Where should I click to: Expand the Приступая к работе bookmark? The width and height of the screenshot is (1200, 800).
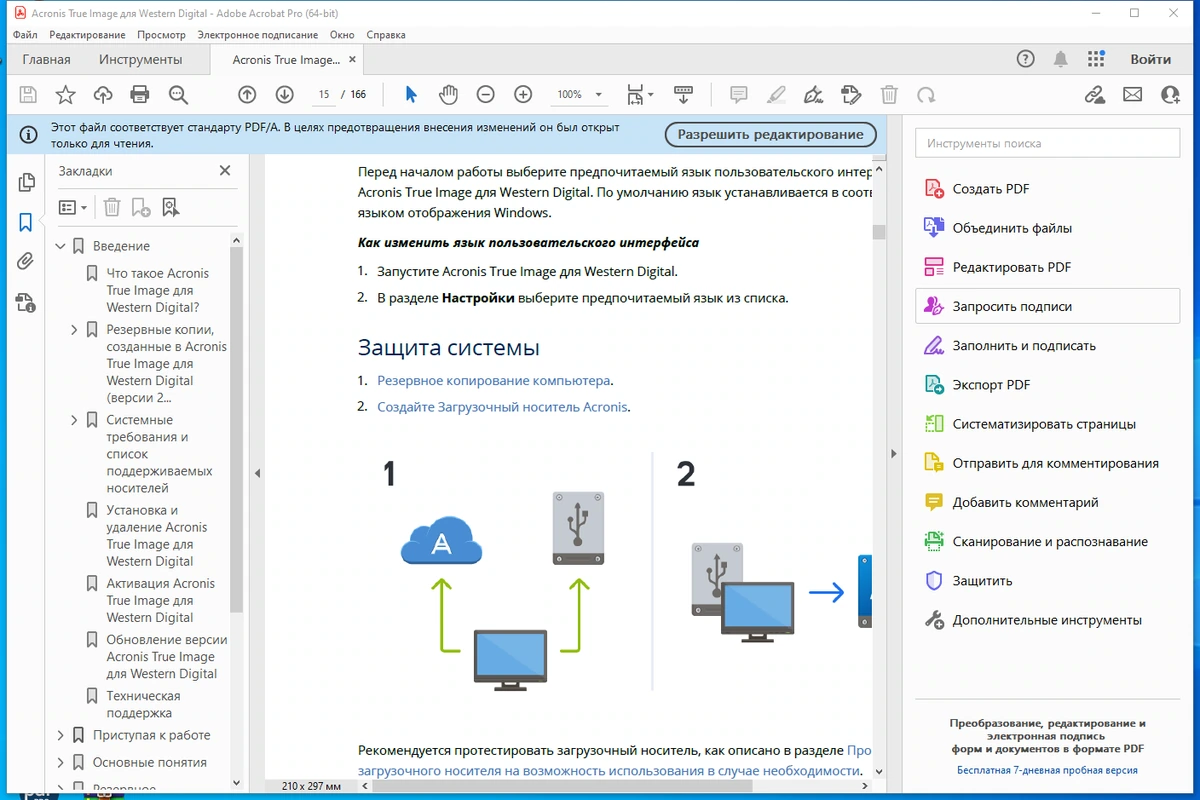click(60, 735)
